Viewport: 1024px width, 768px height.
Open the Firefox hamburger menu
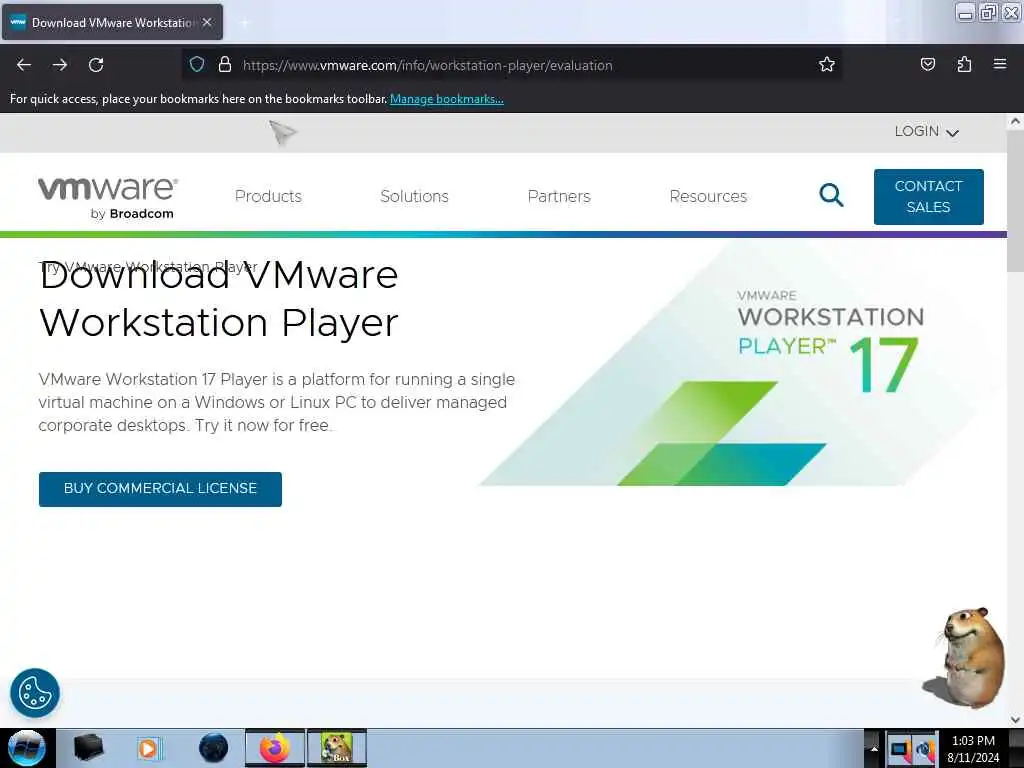1000,64
